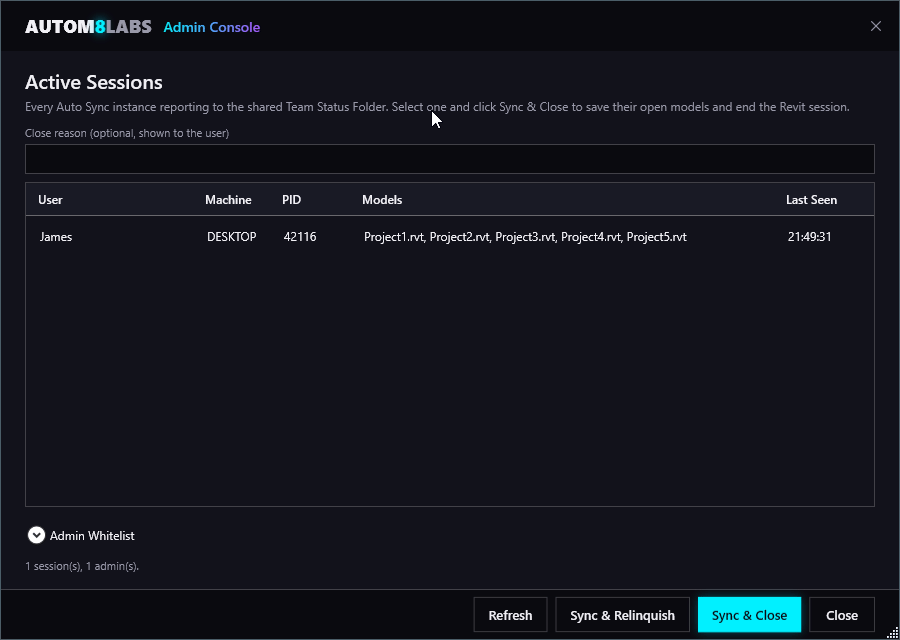The image size is (900, 640).
Task: Click the 'Close reason (optional, shown to the user)' label
Action: (127, 133)
